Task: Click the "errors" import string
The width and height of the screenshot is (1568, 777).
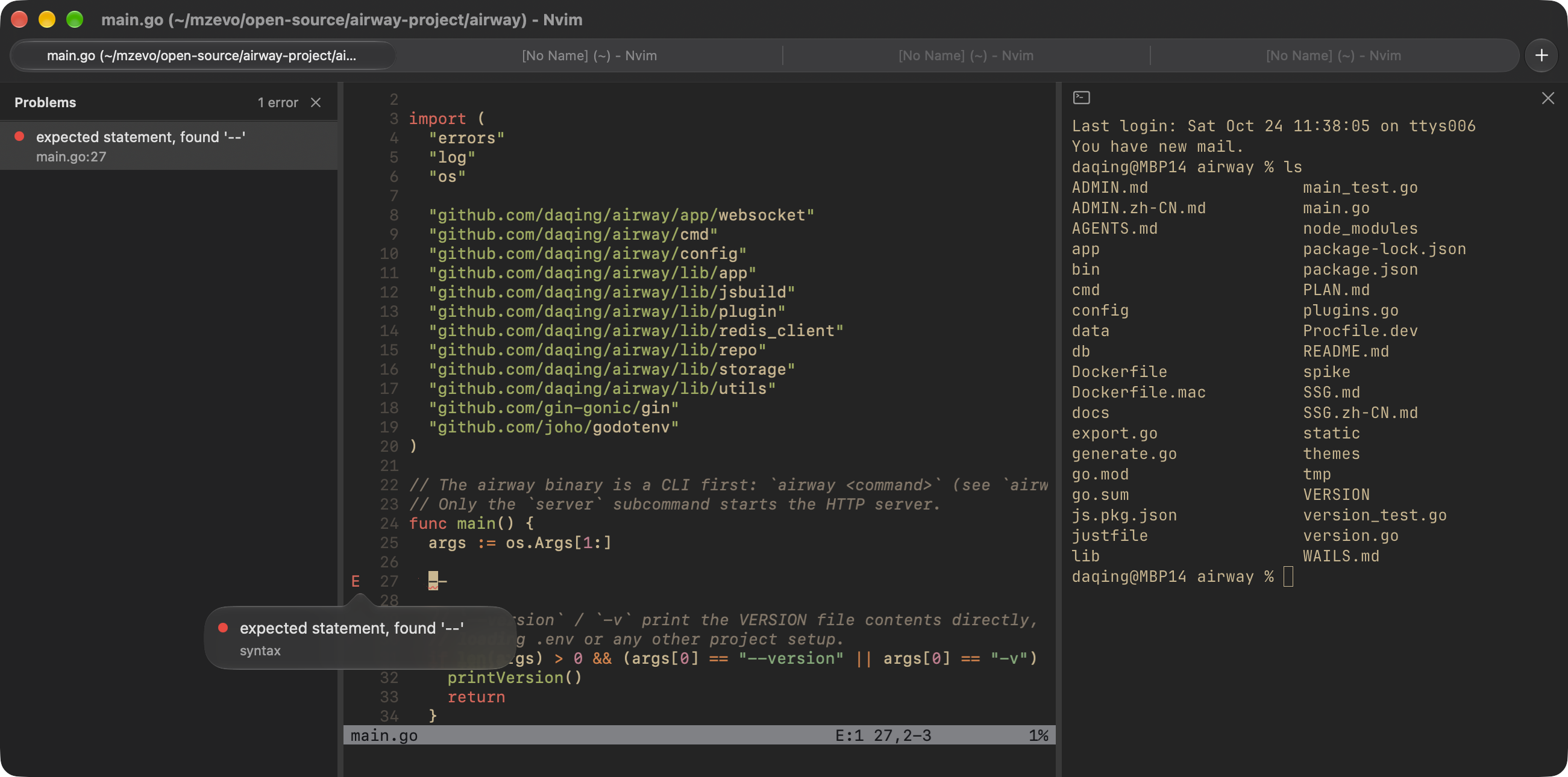Action: point(466,138)
